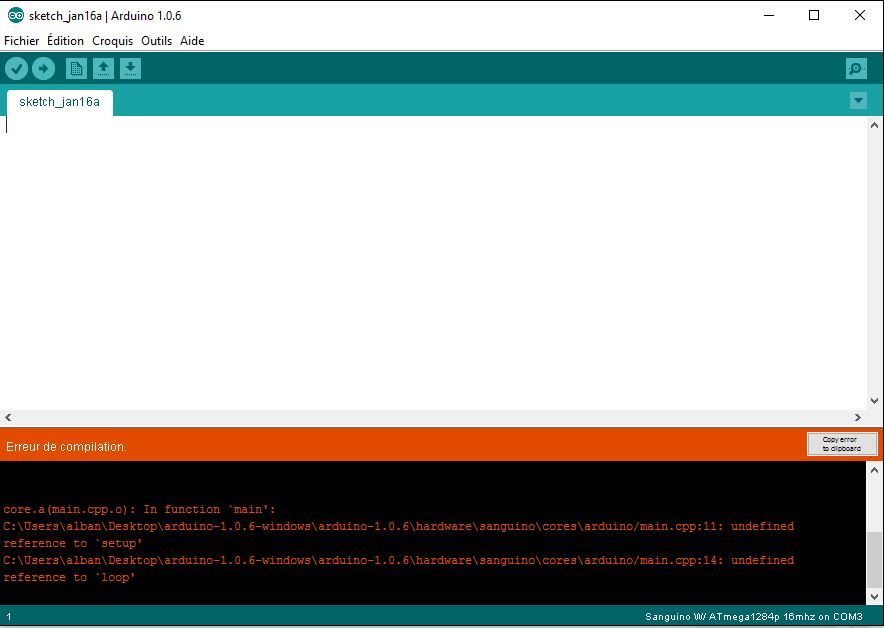Image resolution: width=884 pixels, height=628 pixels.
Task: Click the "reference to `loop'" error line
Action: pyautogui.click(x=69, y=577)
